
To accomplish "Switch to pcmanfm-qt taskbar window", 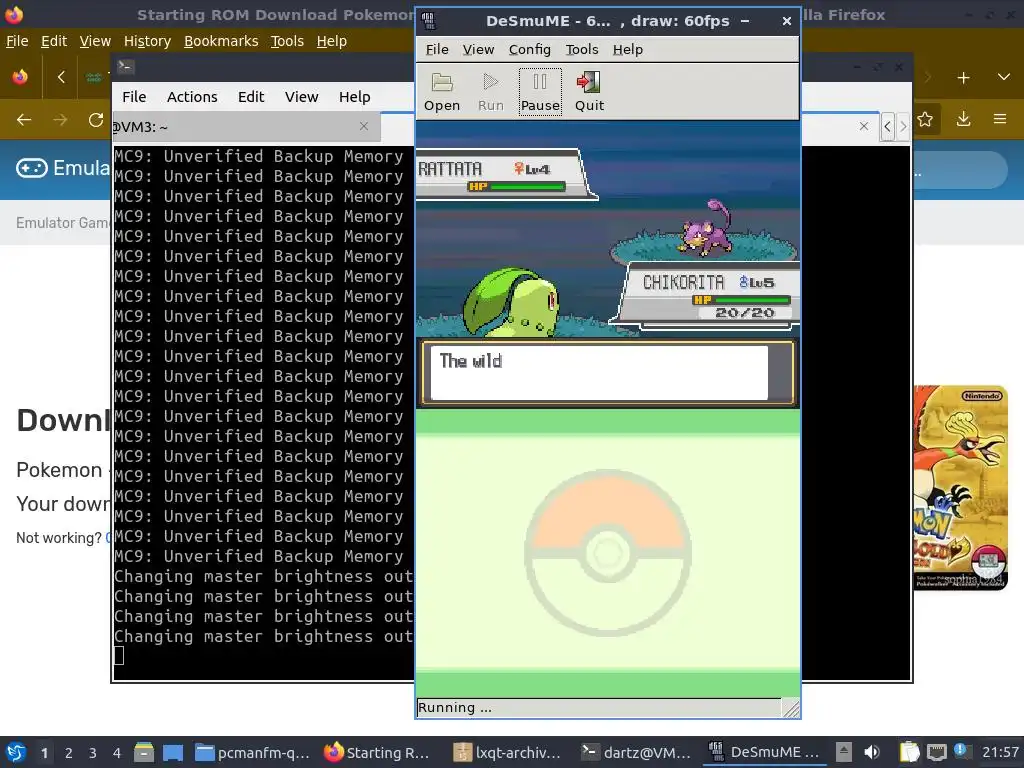I will coord(253,753).
